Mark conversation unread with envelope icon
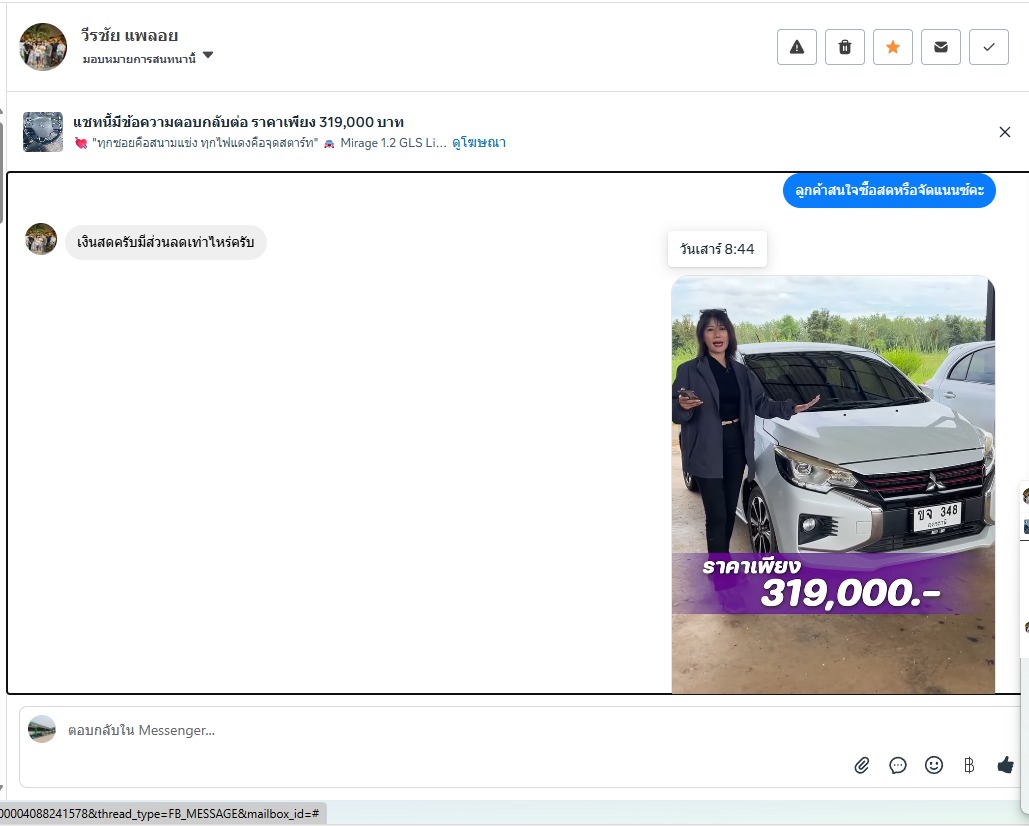The image size is (1029, 826). coord(940,47)
